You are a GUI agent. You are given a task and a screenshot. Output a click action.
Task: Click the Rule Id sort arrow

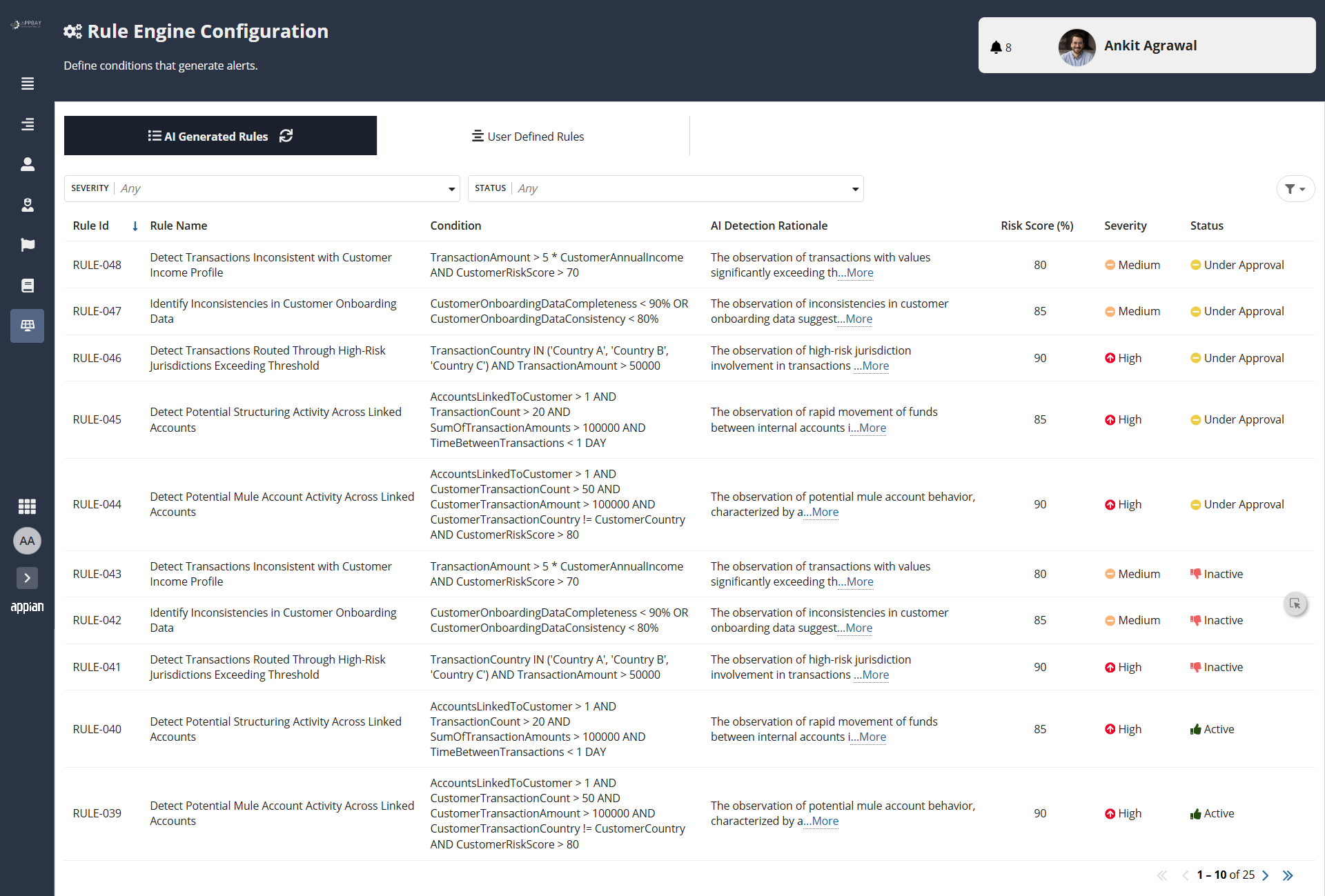coord(135,226)
